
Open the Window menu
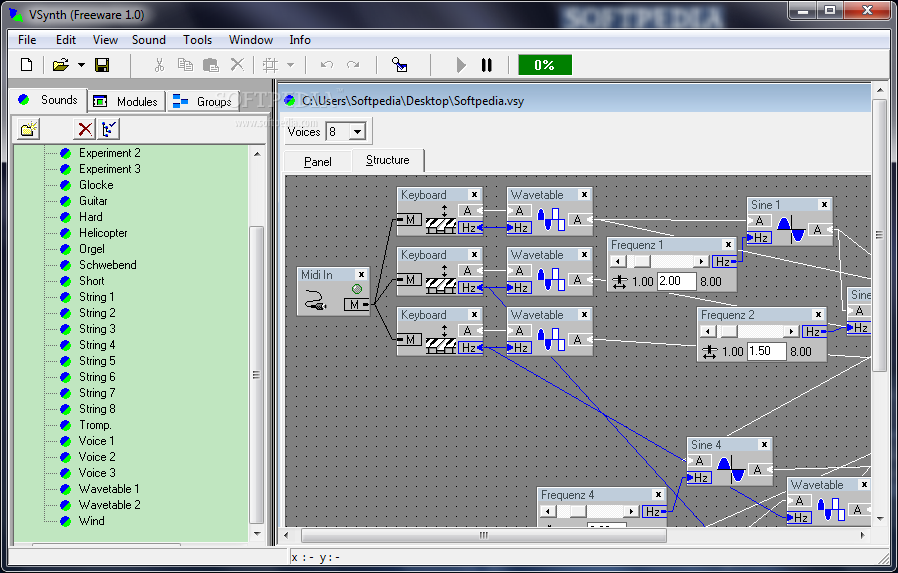pyautogui.click(x=251, y=39)
